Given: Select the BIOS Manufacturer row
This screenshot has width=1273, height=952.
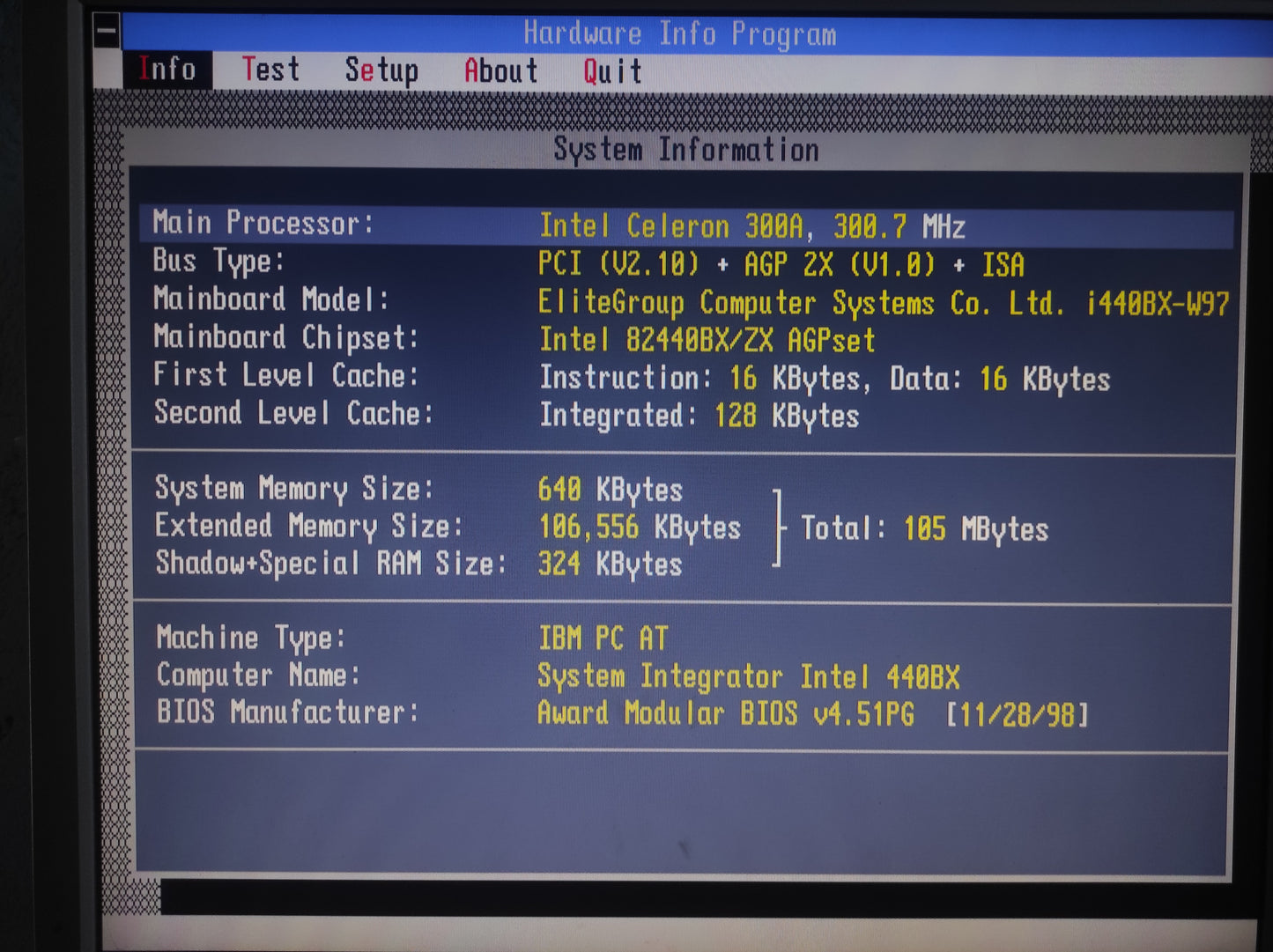Looking at the screenshot, I should [621, 713].
